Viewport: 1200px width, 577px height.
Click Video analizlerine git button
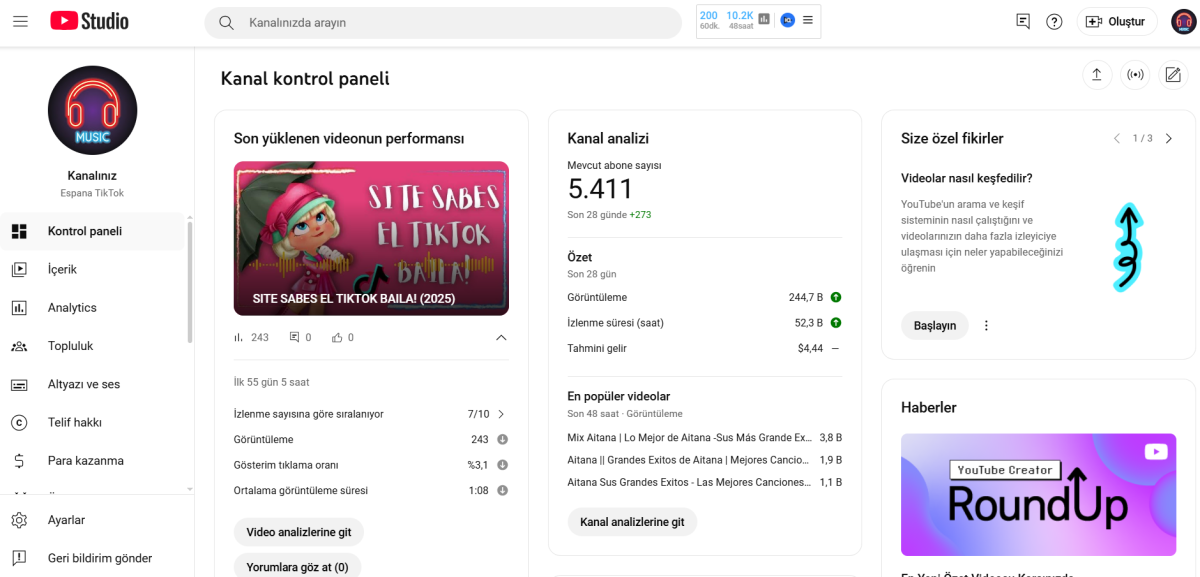pos(299,532)
